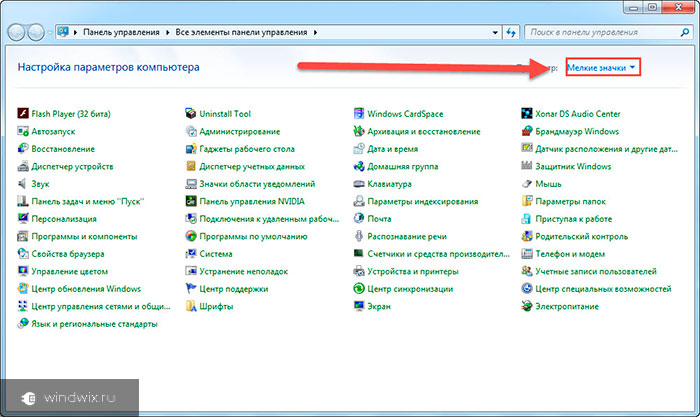Open the Программы и компоненты link
This screenshot has height=417, width=700.
(x=84, y=236)
